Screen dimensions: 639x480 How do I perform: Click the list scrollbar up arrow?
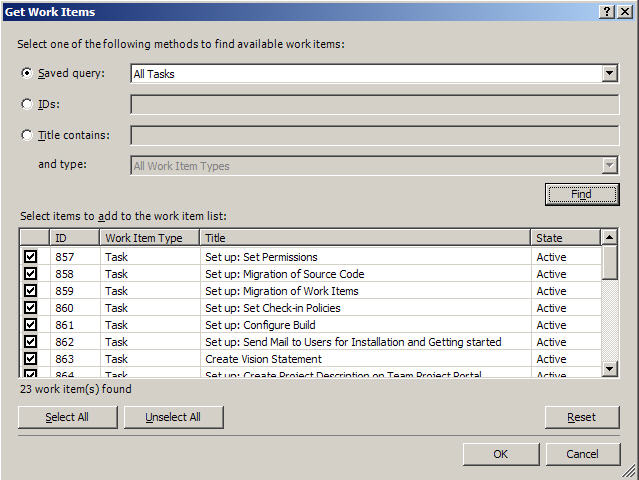click(x=609, y=237)
